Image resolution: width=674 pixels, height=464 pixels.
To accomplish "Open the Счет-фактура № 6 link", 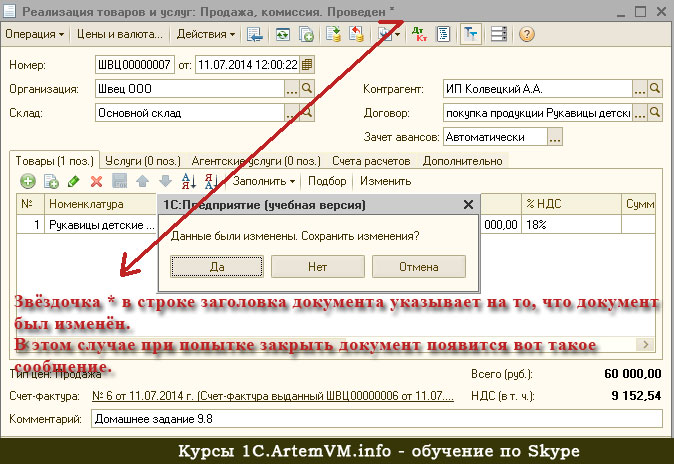I will point(273,396).
